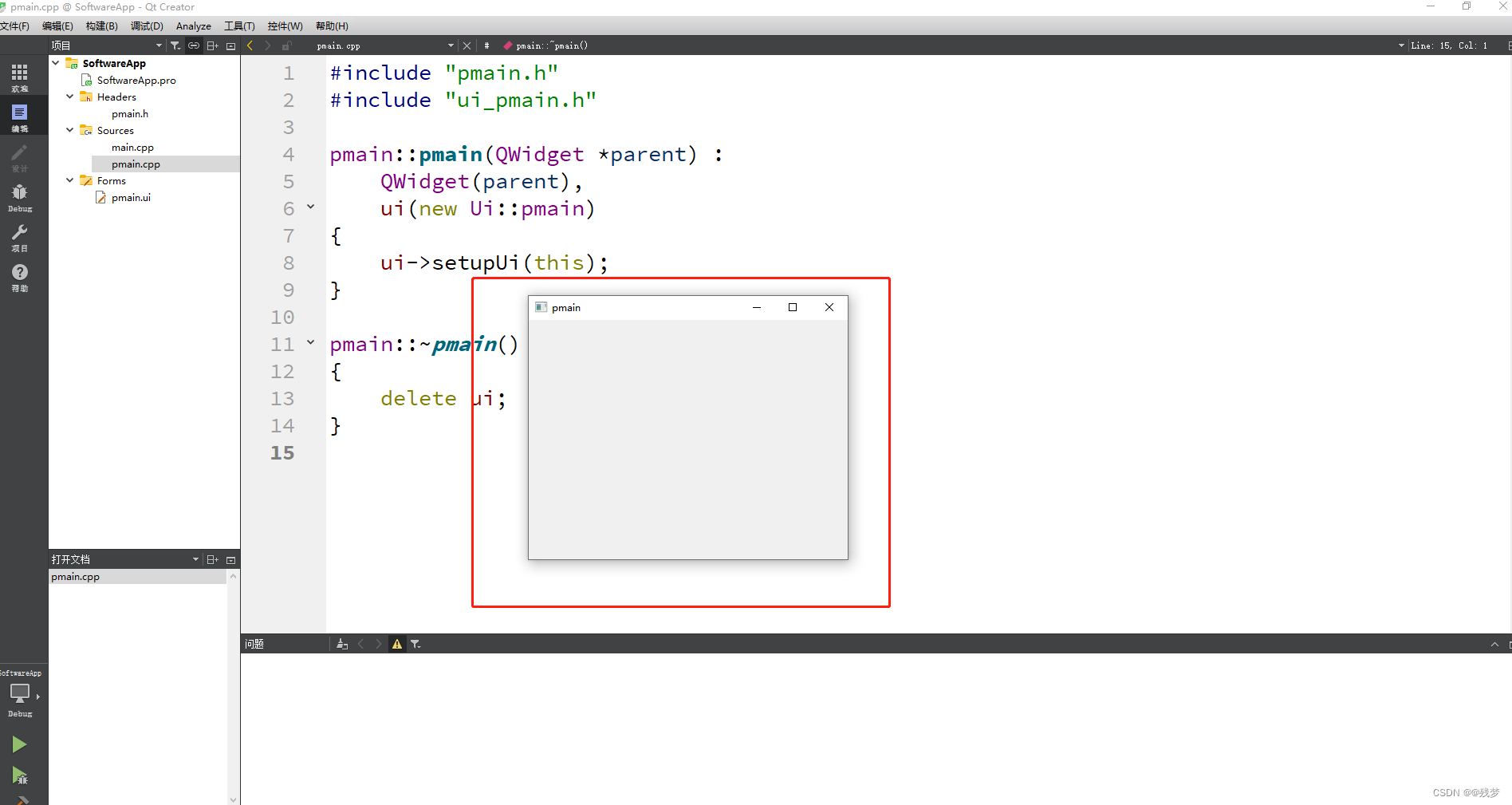Open the Analyze menu
The width and height of the screenshot is (1512, 805).
[194, 26]
